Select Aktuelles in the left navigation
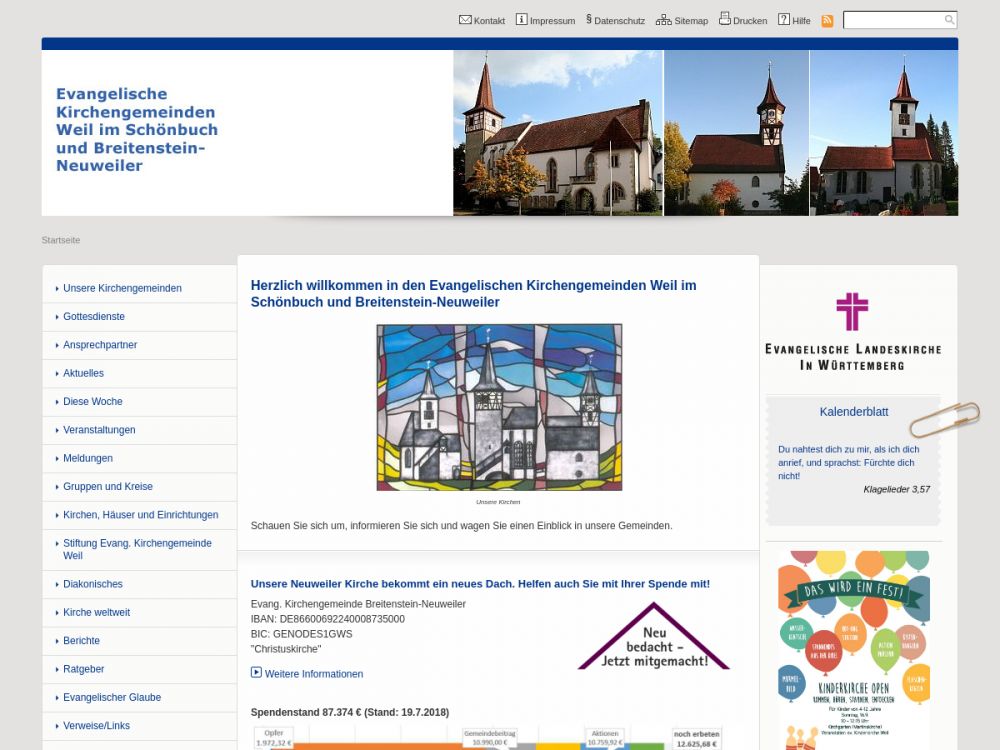Viewport: 1000px width, 750px height. point(83,373)
